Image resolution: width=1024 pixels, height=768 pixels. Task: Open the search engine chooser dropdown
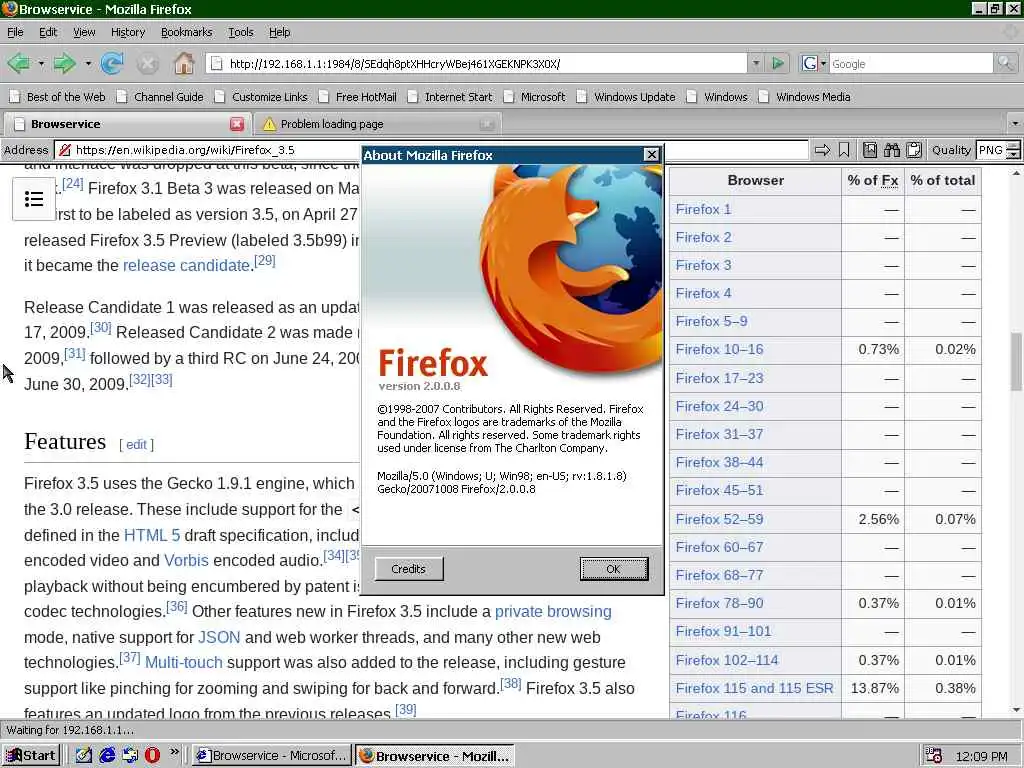click(823, 63)
